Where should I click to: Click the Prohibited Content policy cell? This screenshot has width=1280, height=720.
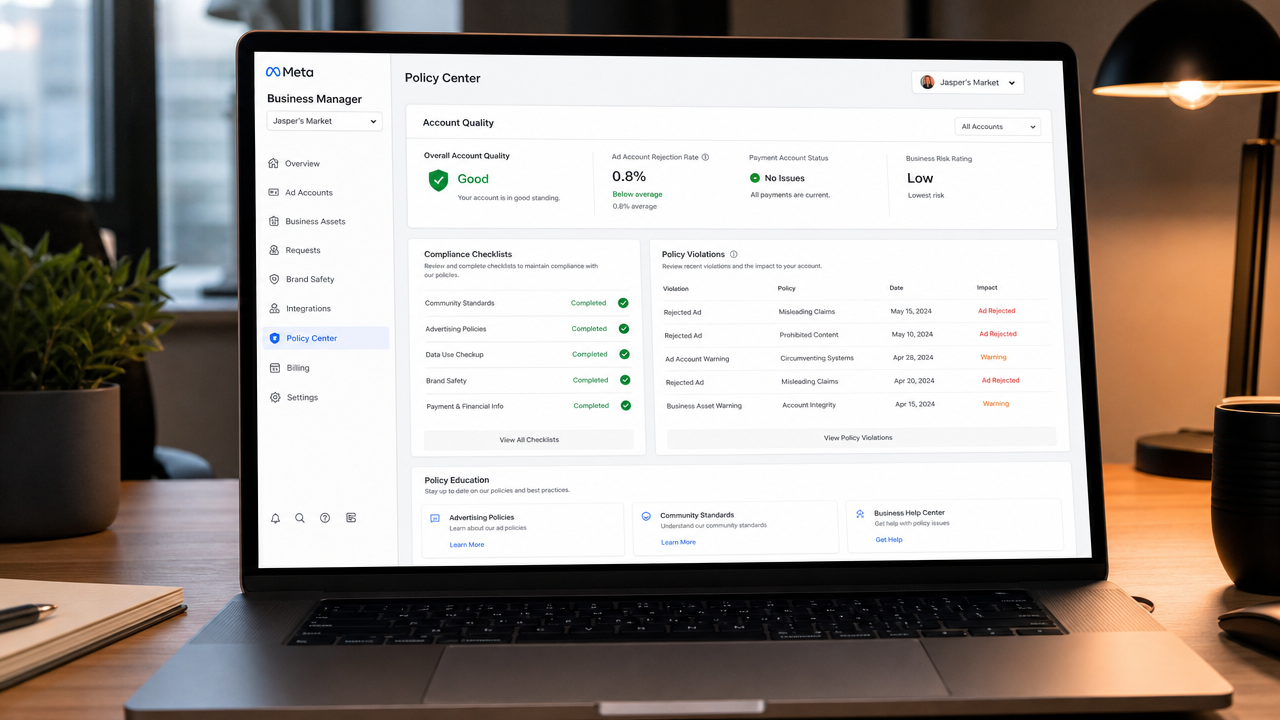click(809, 335)
